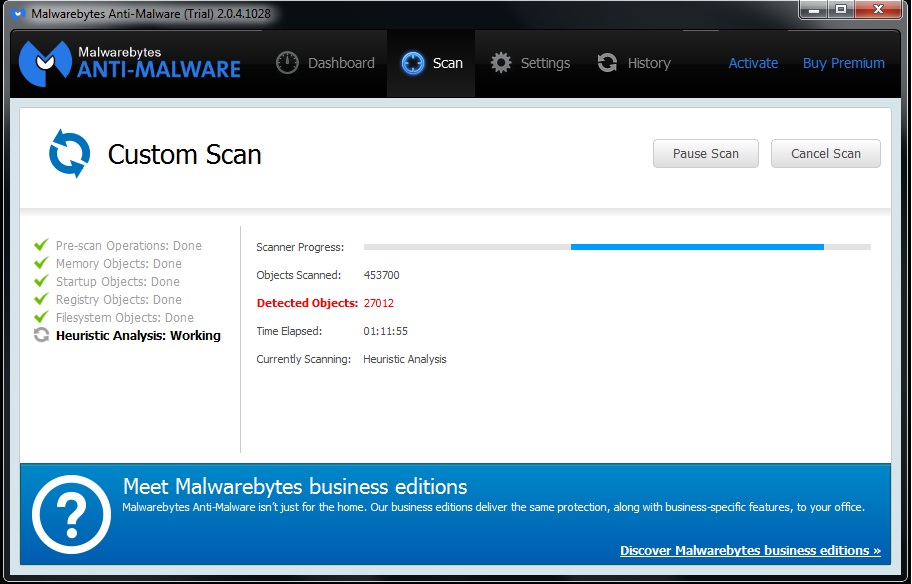Click the Custom Scan heading
The image size is (912, 584).
[x=184, y=155]
